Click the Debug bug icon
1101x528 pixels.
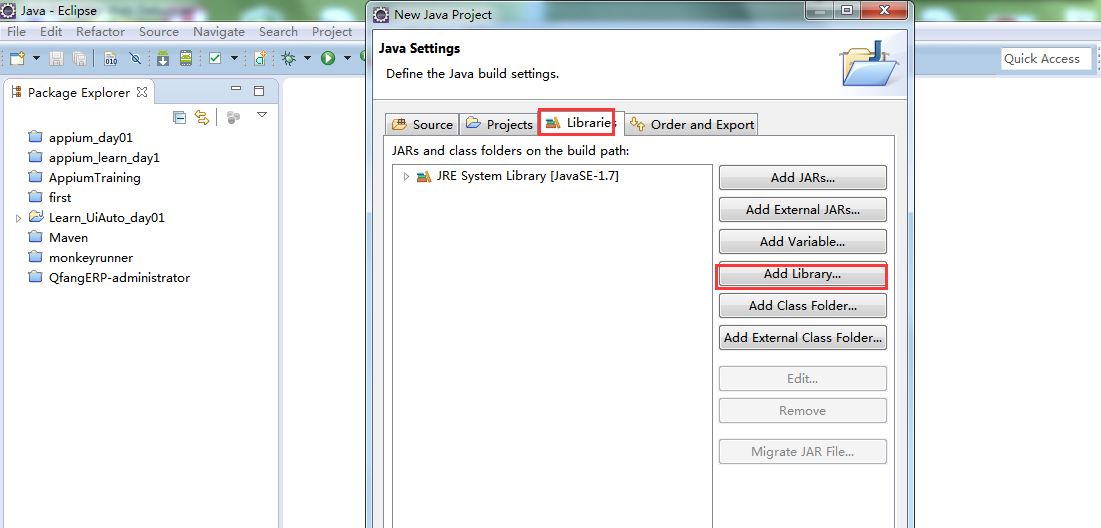pyautogui.click(x=289, y=58)
